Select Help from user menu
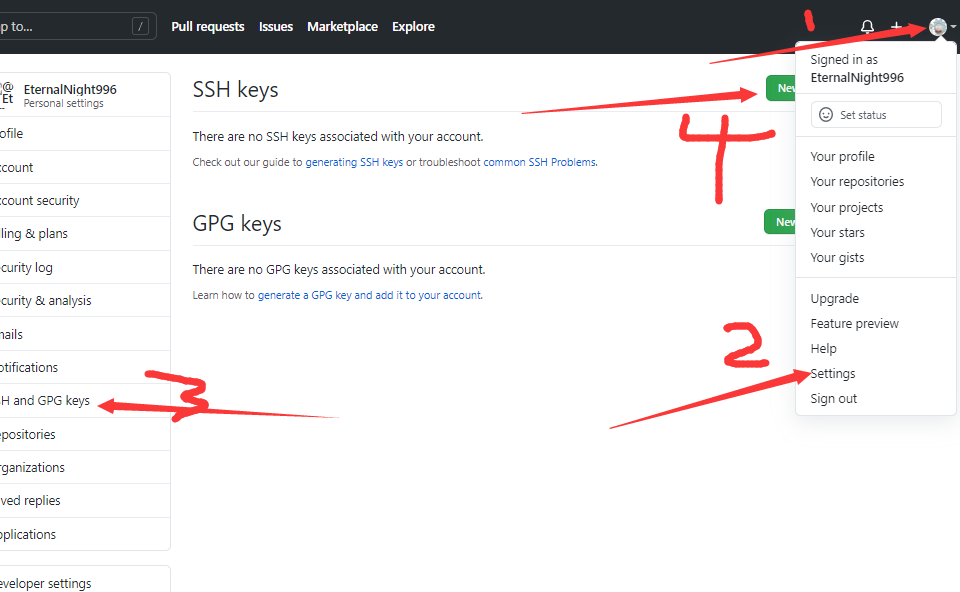Screen dimensions: 960x592 823,348
